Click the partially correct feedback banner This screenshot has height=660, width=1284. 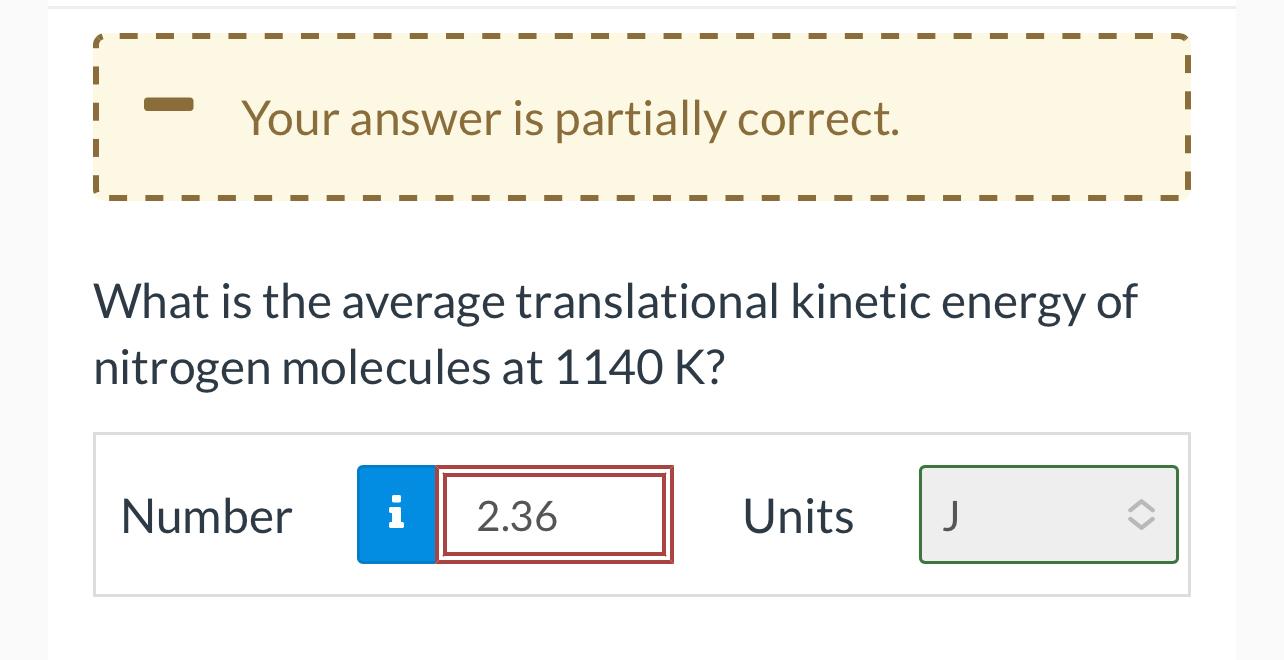pyautogui.click(x=641, y=116)
